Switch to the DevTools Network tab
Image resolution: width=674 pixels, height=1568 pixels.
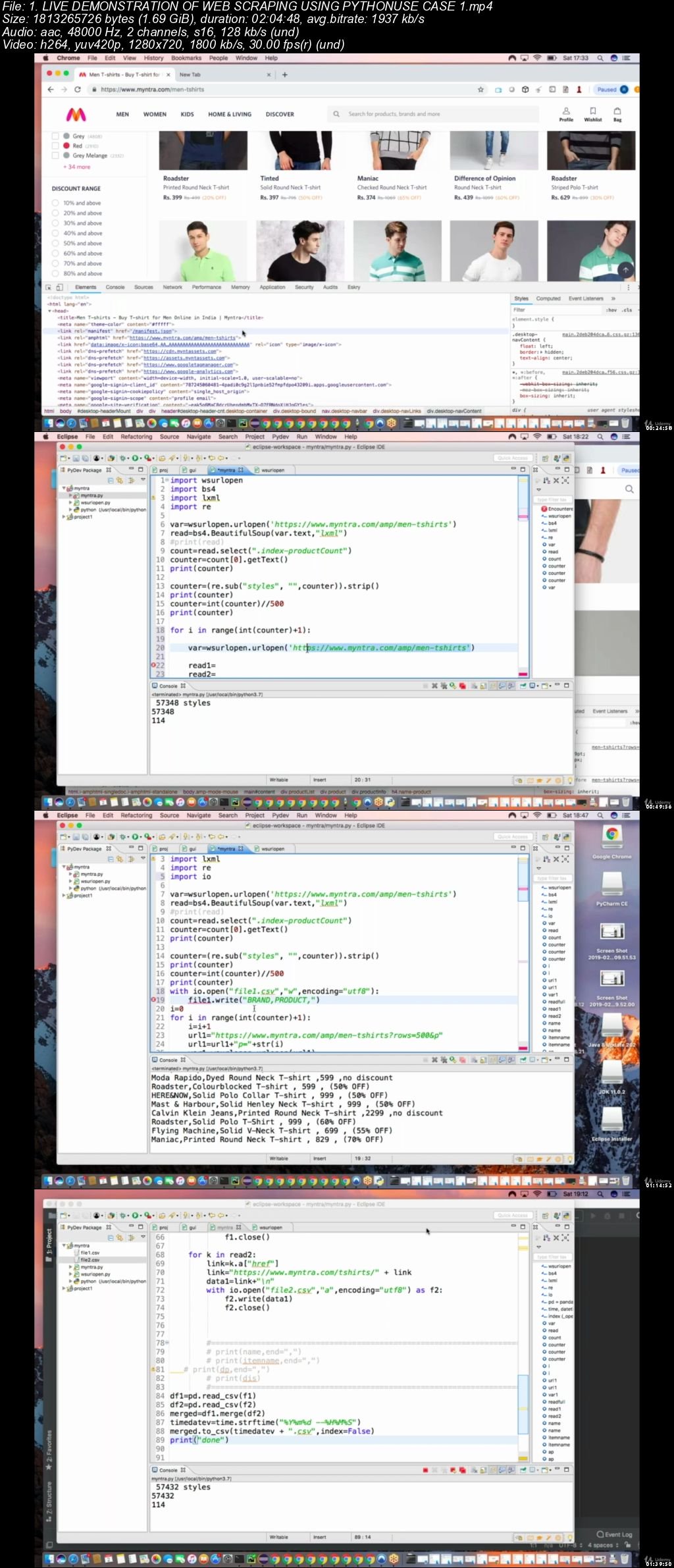click(172, 287)
